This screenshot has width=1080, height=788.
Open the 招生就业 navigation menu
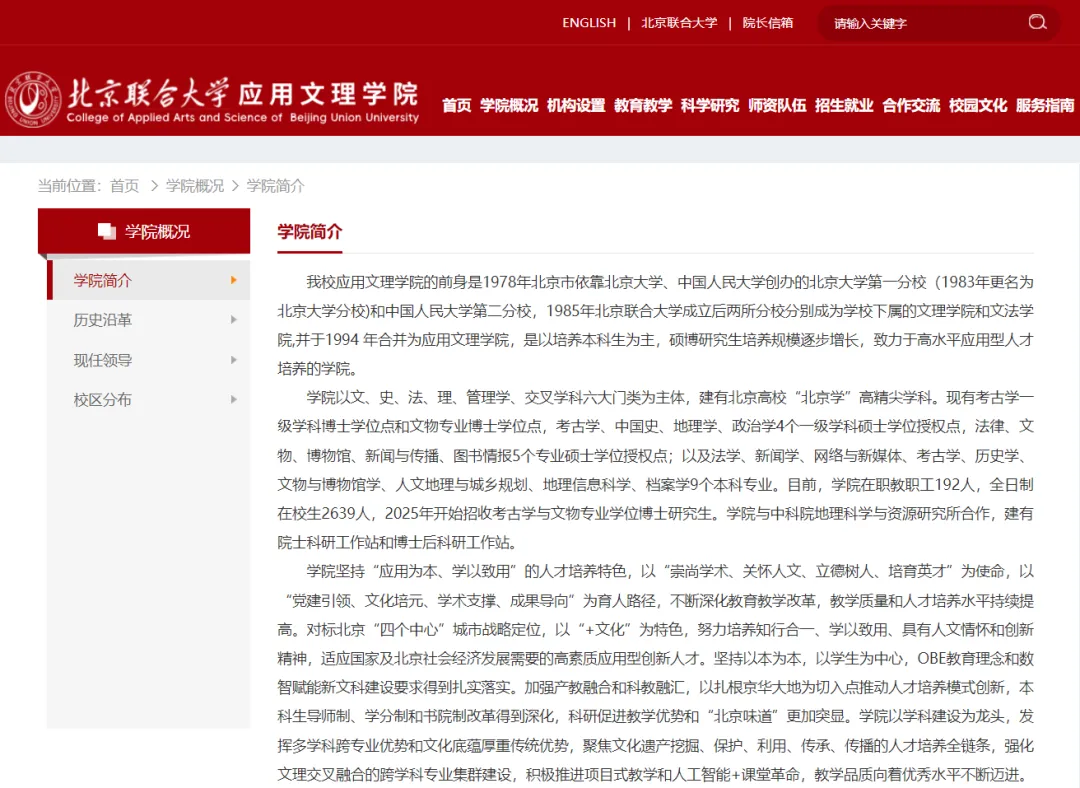(844, 105)
